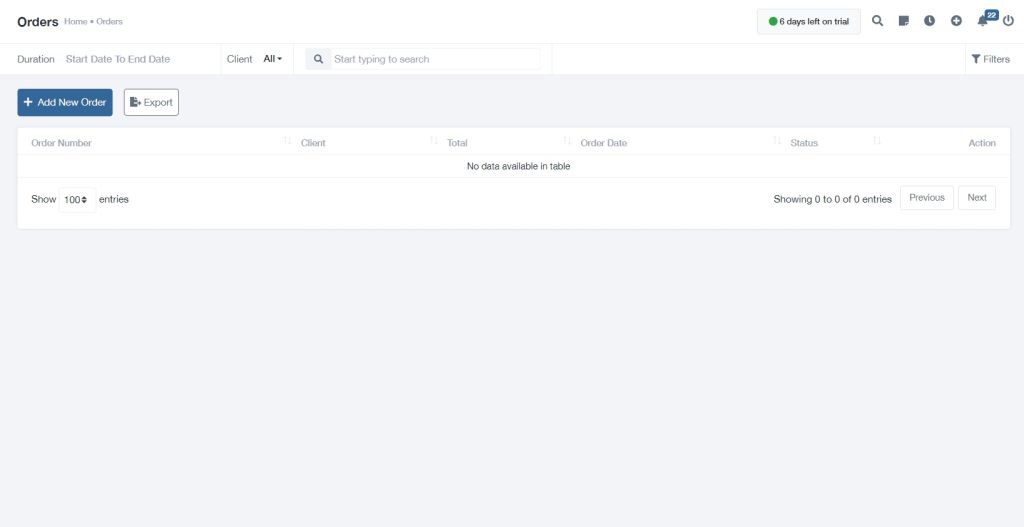Viewport: 1024px width, 527px height.
Task: Go to Home breadcrumb link
Action: pyautogui.click(x=75, y=21)
